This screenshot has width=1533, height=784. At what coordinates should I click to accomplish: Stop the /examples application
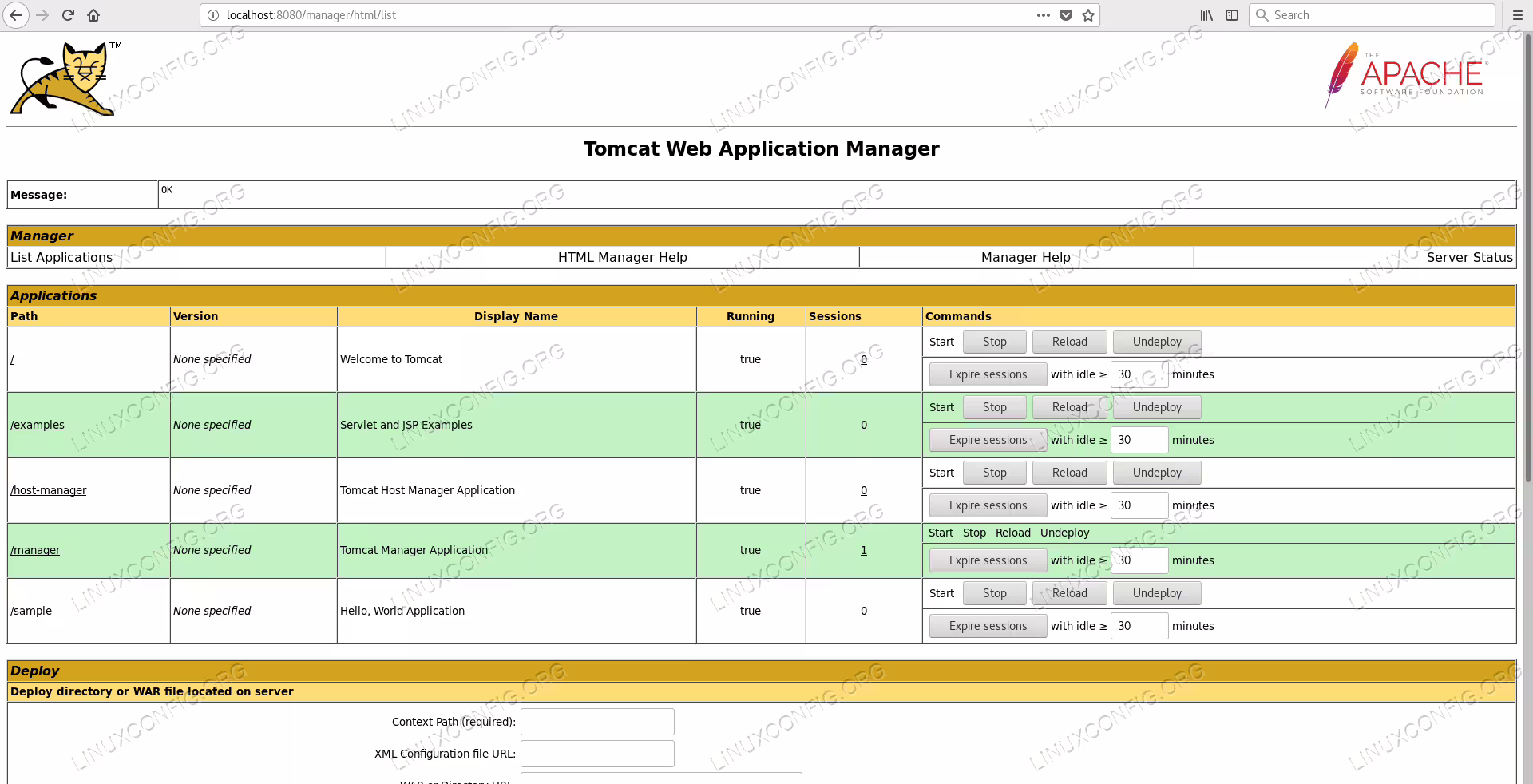[x=995, y=407]
